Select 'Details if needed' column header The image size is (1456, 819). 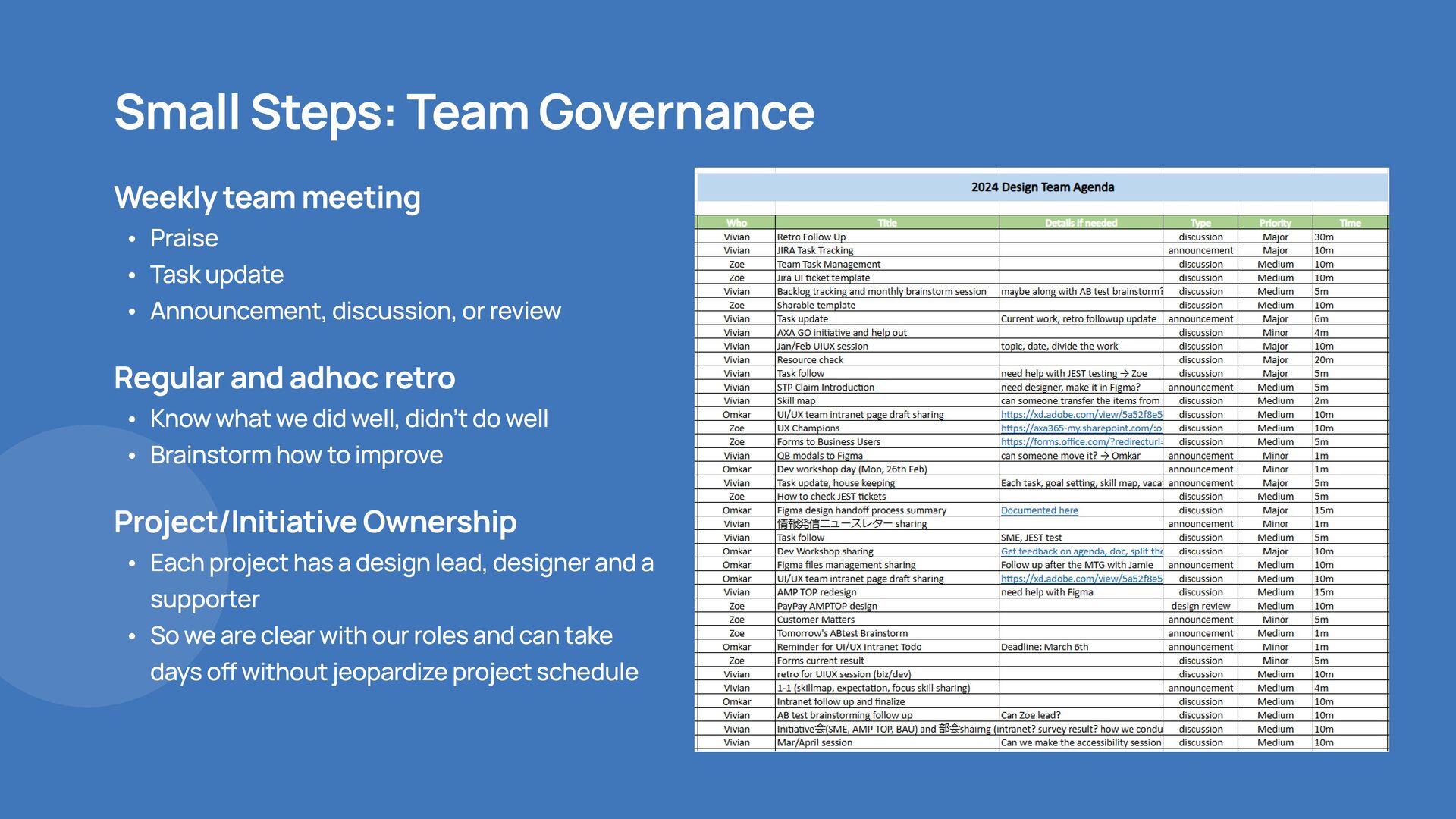(x=1080, y=223)
